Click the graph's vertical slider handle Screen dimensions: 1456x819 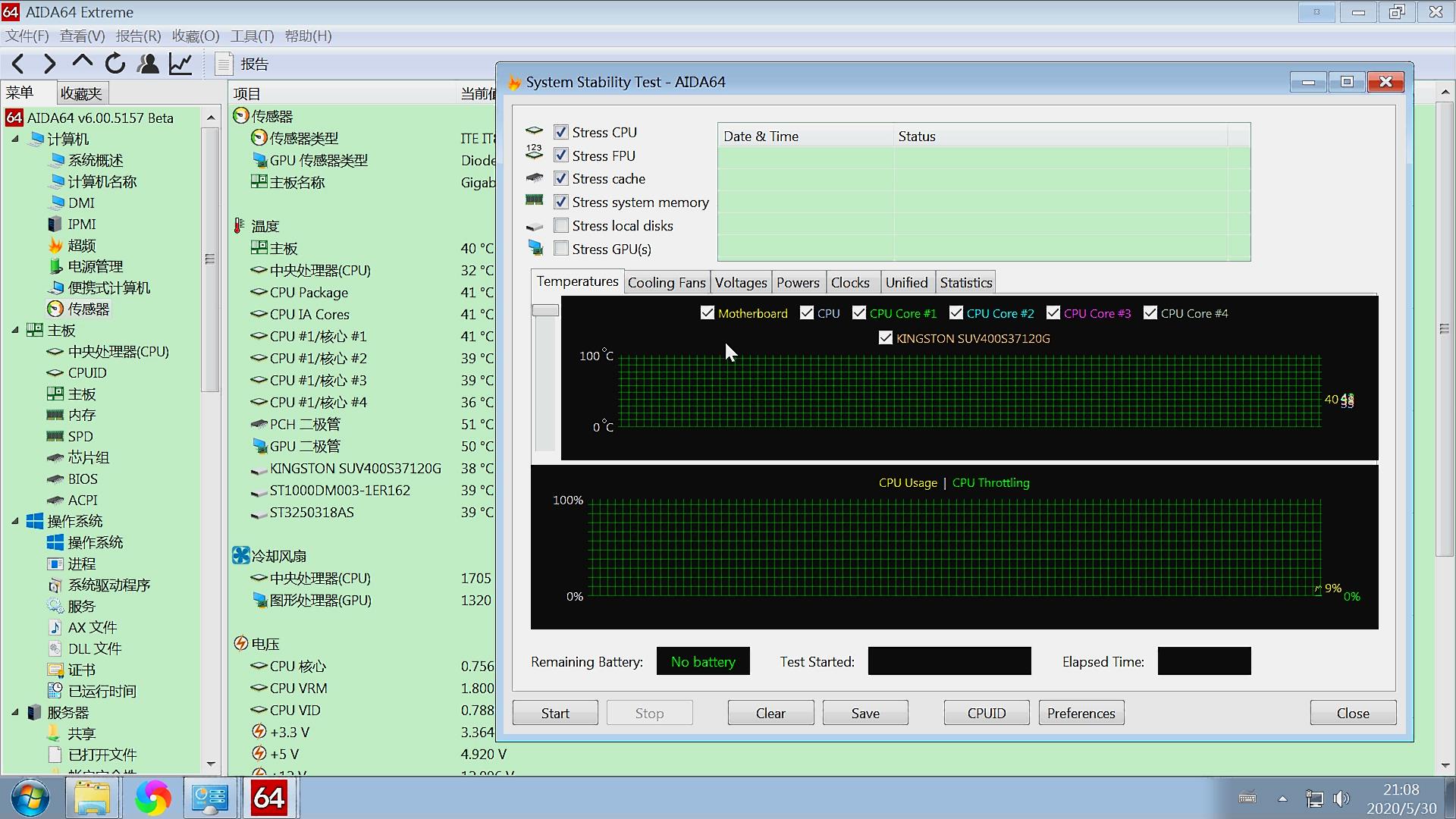[x=545, y=310]
